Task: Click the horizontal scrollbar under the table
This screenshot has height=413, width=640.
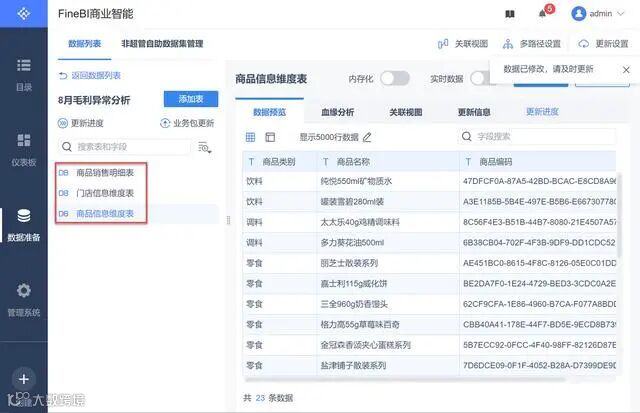Action: click(x=405, y=380)
